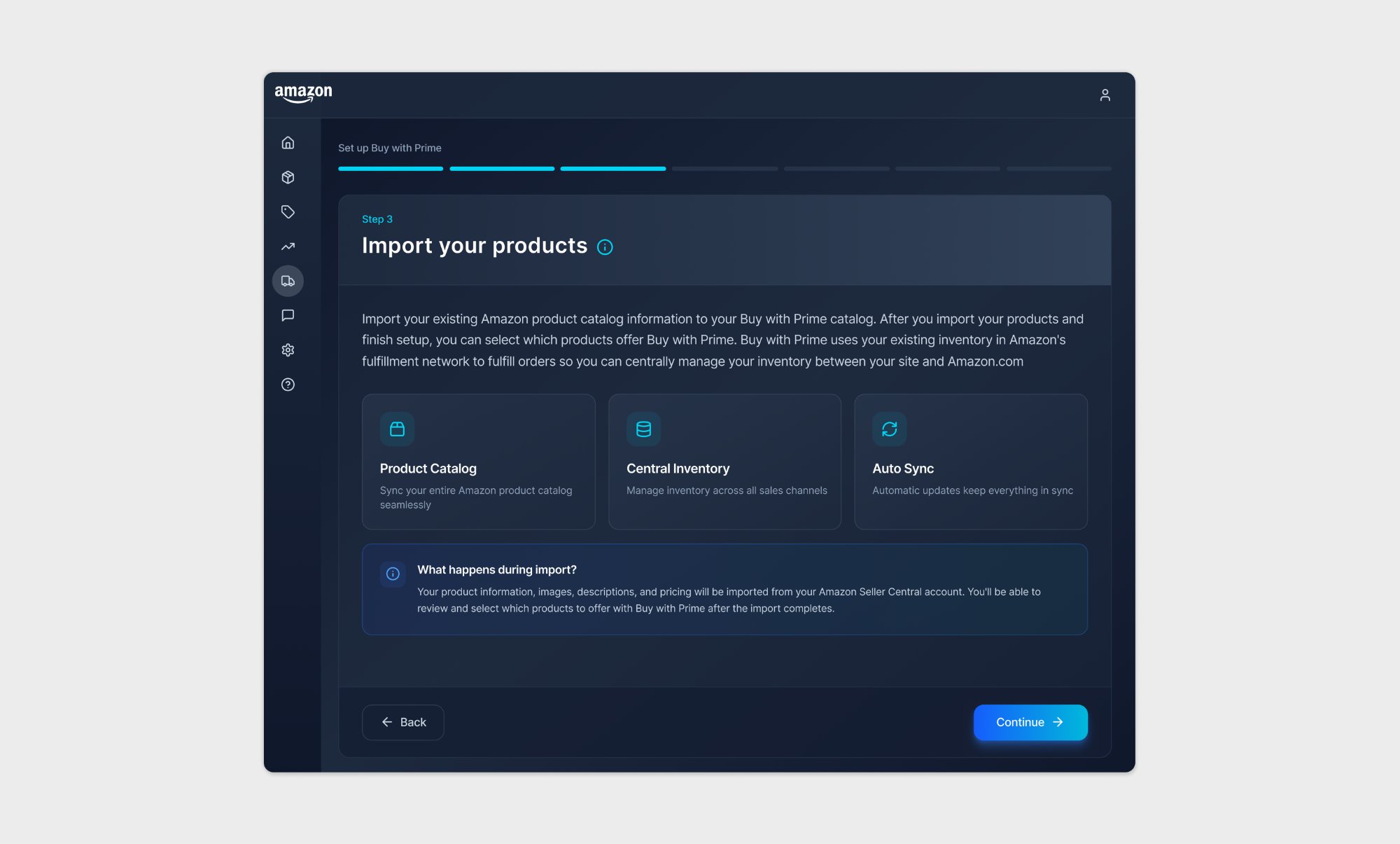
Task: Go back with the Back button
Action: [403, 722]
